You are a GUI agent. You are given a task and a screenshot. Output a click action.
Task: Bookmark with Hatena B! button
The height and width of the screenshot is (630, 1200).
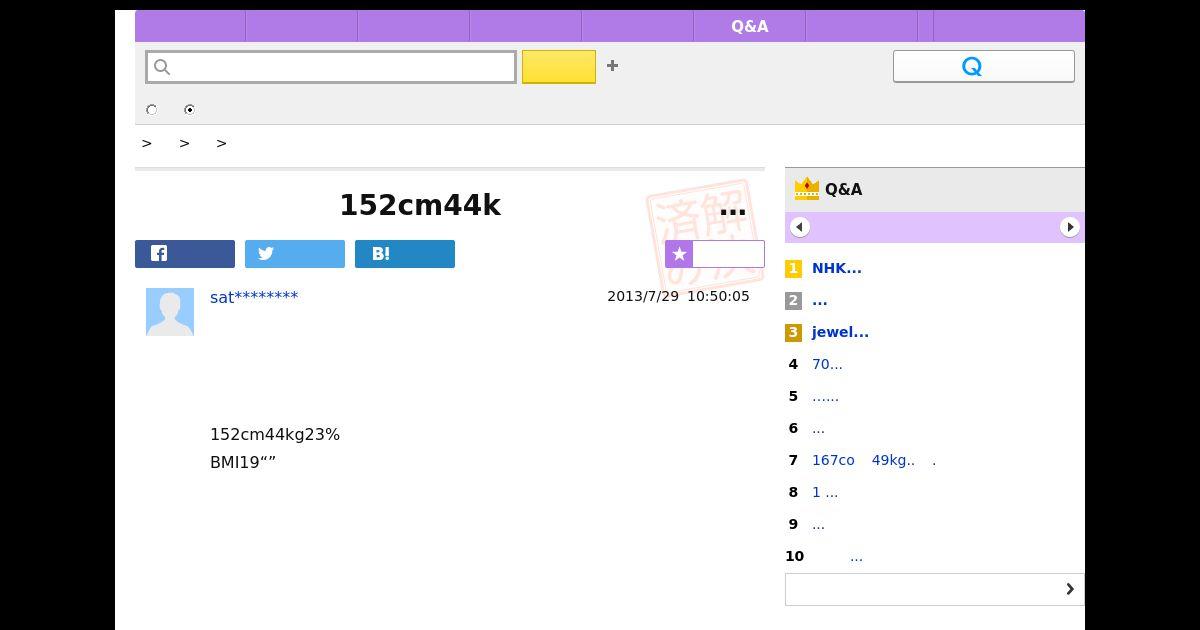(405, 254)
